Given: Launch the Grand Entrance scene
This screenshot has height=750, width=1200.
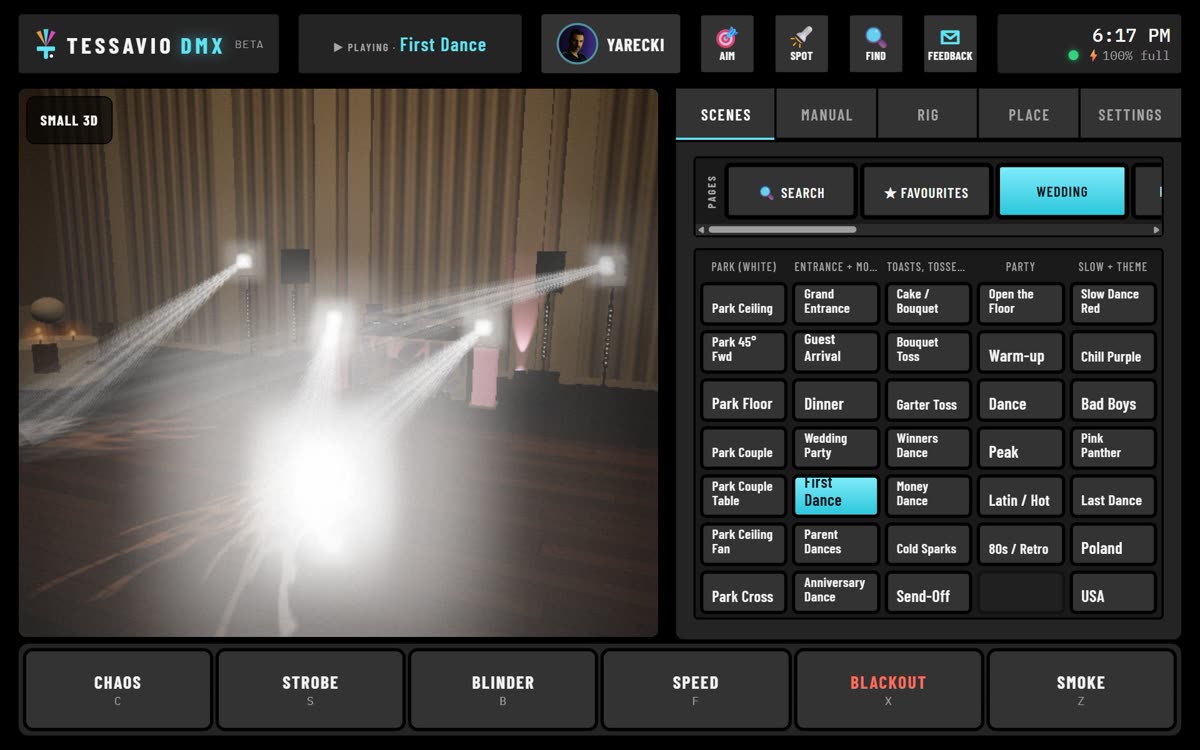Looking at the screenshot, I should 835,302.
